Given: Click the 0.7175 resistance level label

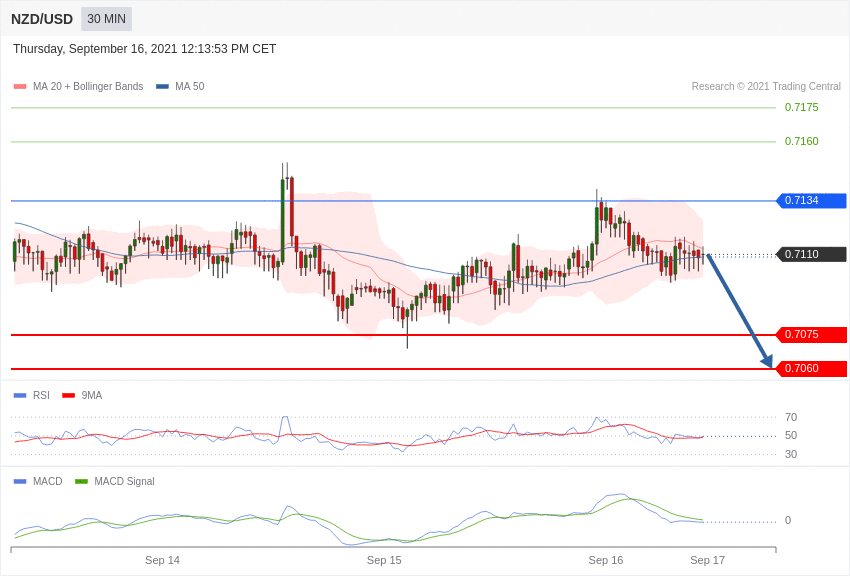Looking at the screenshot, I should point(801,107).
